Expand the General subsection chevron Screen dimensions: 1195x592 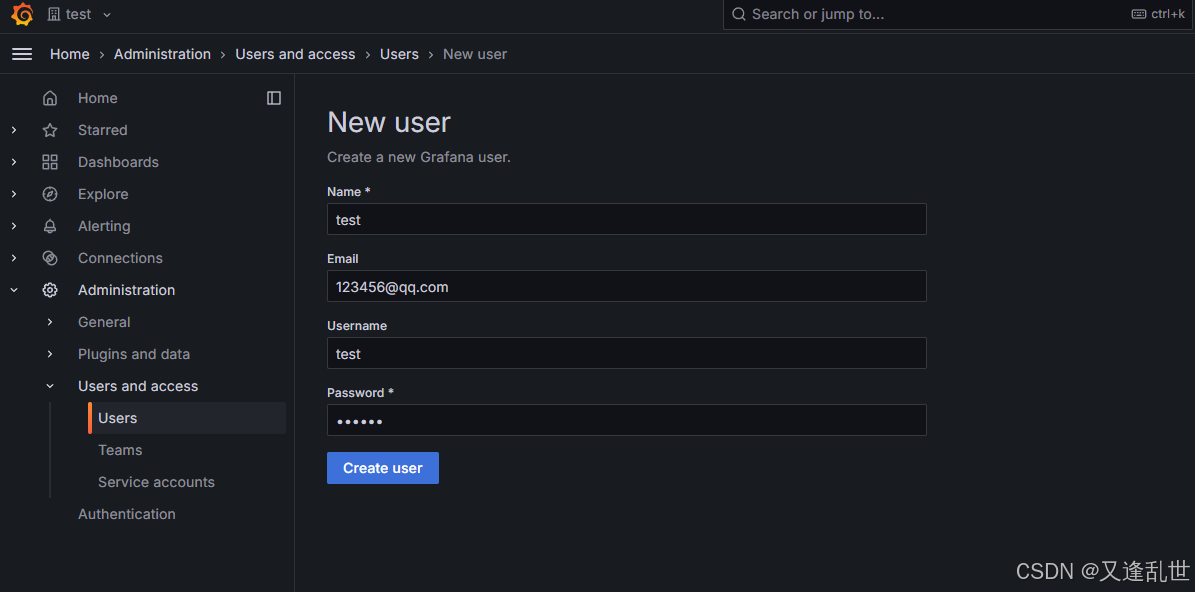pos(50,322)
